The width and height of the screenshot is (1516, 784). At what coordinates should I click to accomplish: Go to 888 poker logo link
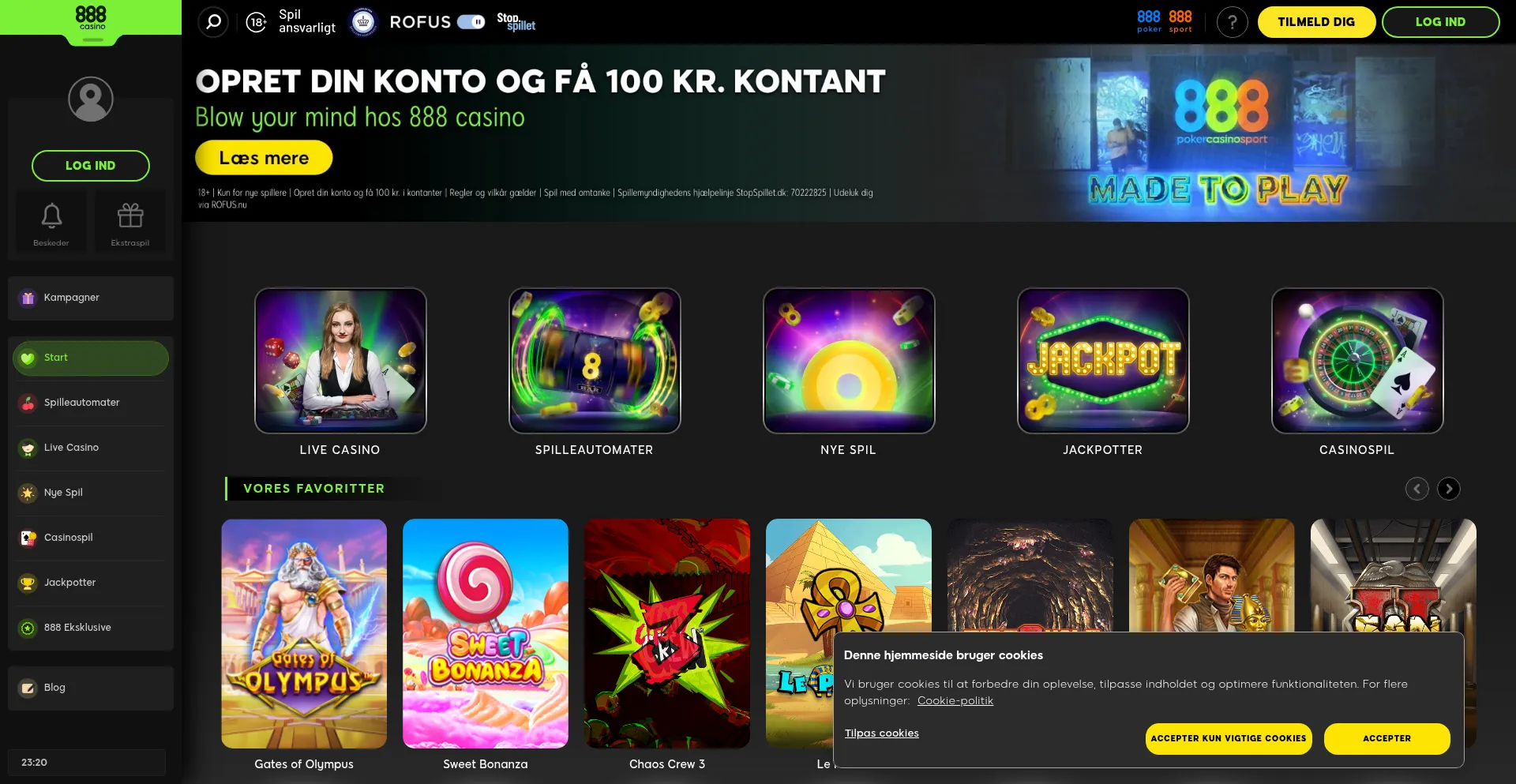[x=1149, y=21]
